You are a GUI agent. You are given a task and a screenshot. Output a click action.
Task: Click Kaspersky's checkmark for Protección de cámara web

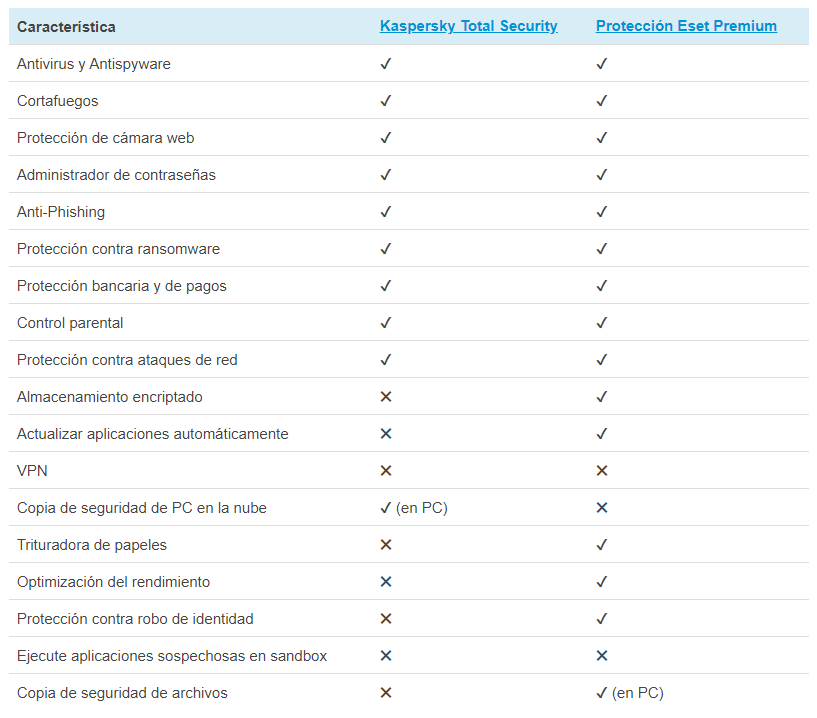point(386,138)
